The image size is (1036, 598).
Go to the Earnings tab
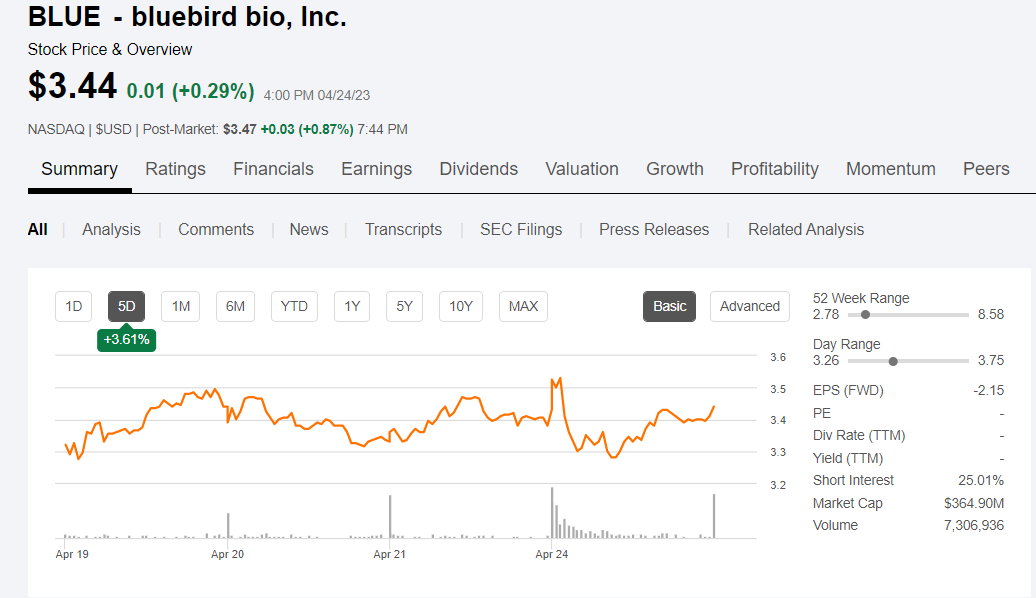[x=376, y=169]
